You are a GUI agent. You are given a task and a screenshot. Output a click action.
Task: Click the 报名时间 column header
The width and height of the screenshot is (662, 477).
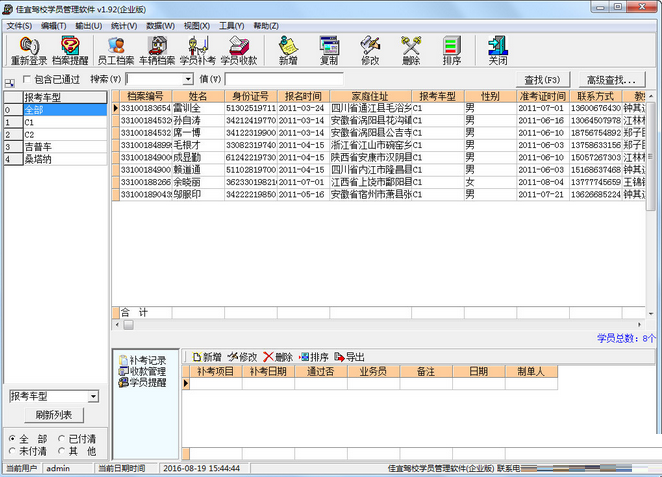(x=303, y=96)
